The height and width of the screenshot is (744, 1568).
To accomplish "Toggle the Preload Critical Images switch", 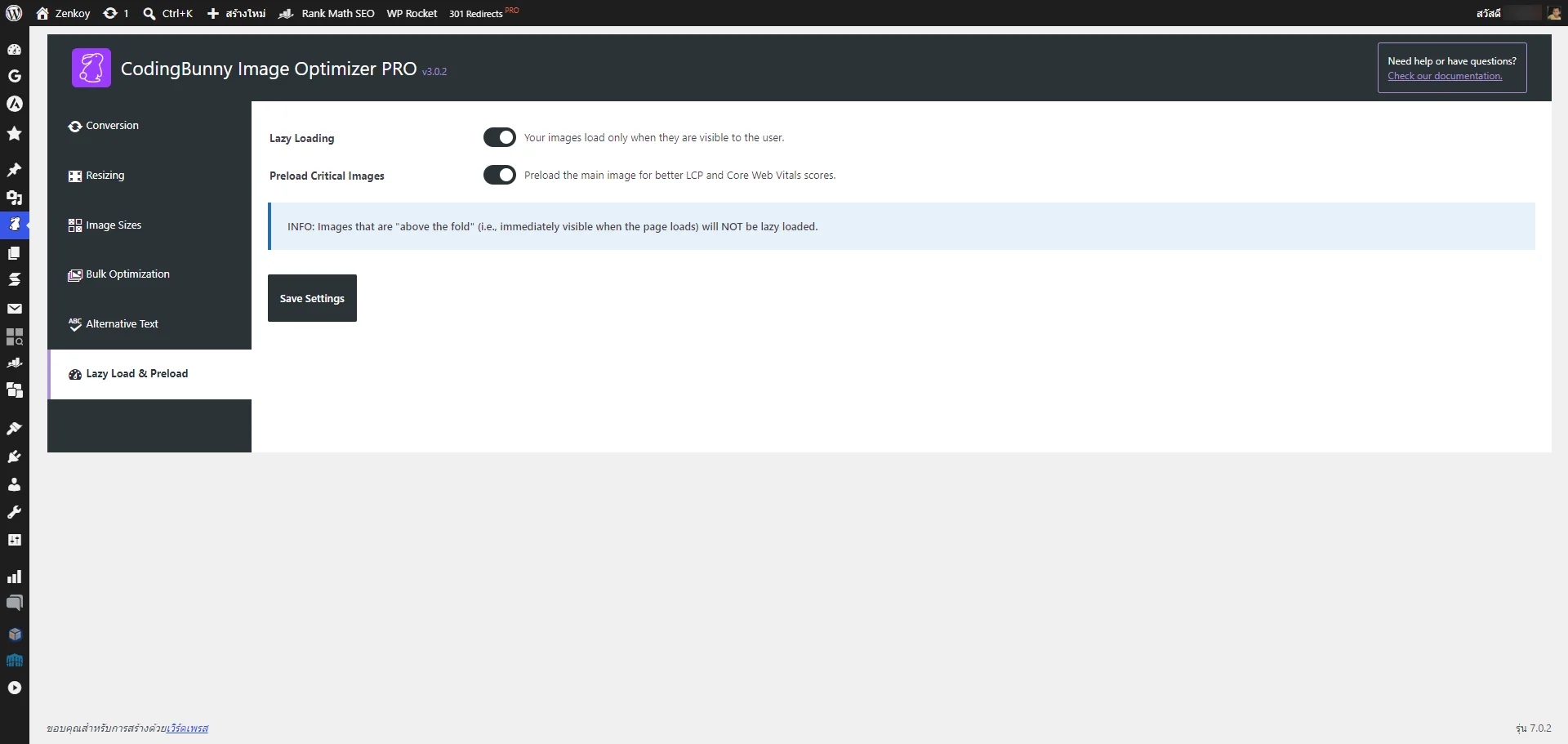I will [500, 175].
